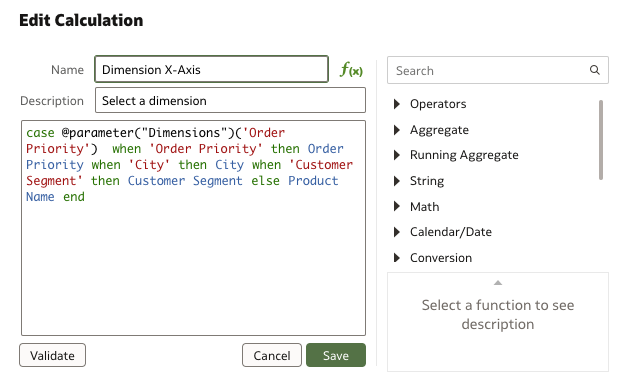Save the calculation
625x392 pixels.
pyautogui.click(x=336, y=355)
